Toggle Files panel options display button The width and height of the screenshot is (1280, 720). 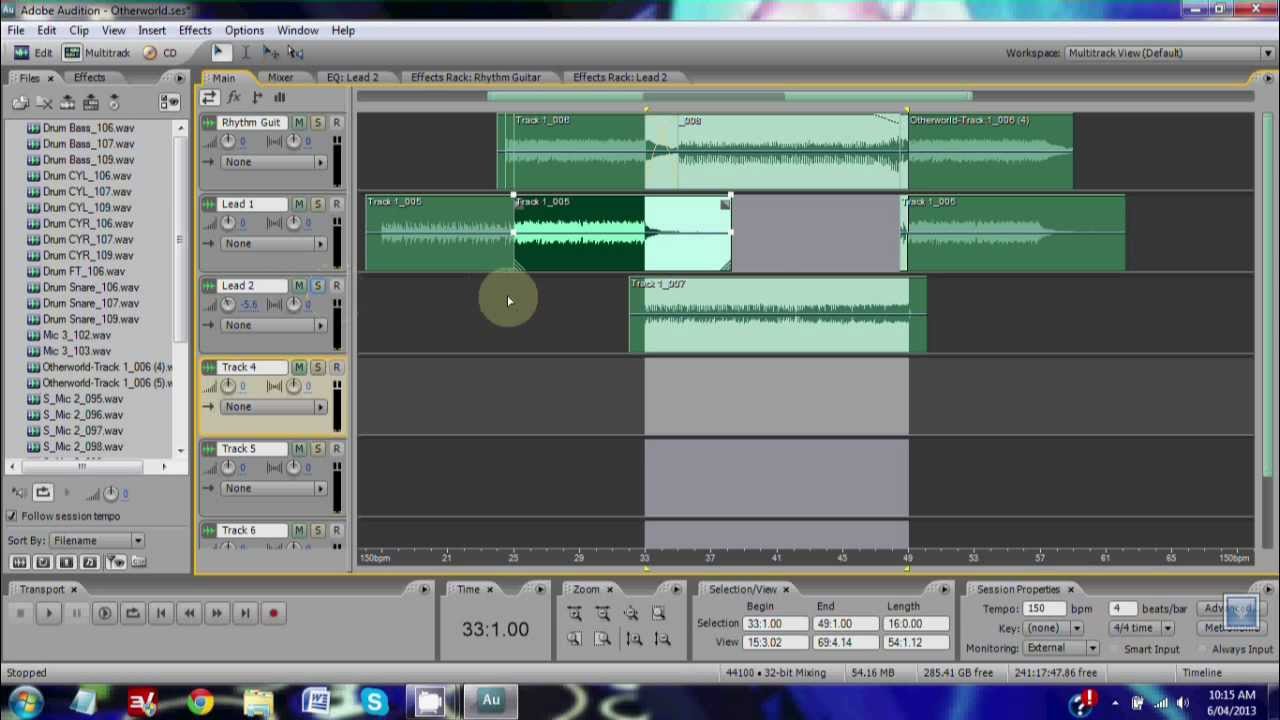point(169,102)
